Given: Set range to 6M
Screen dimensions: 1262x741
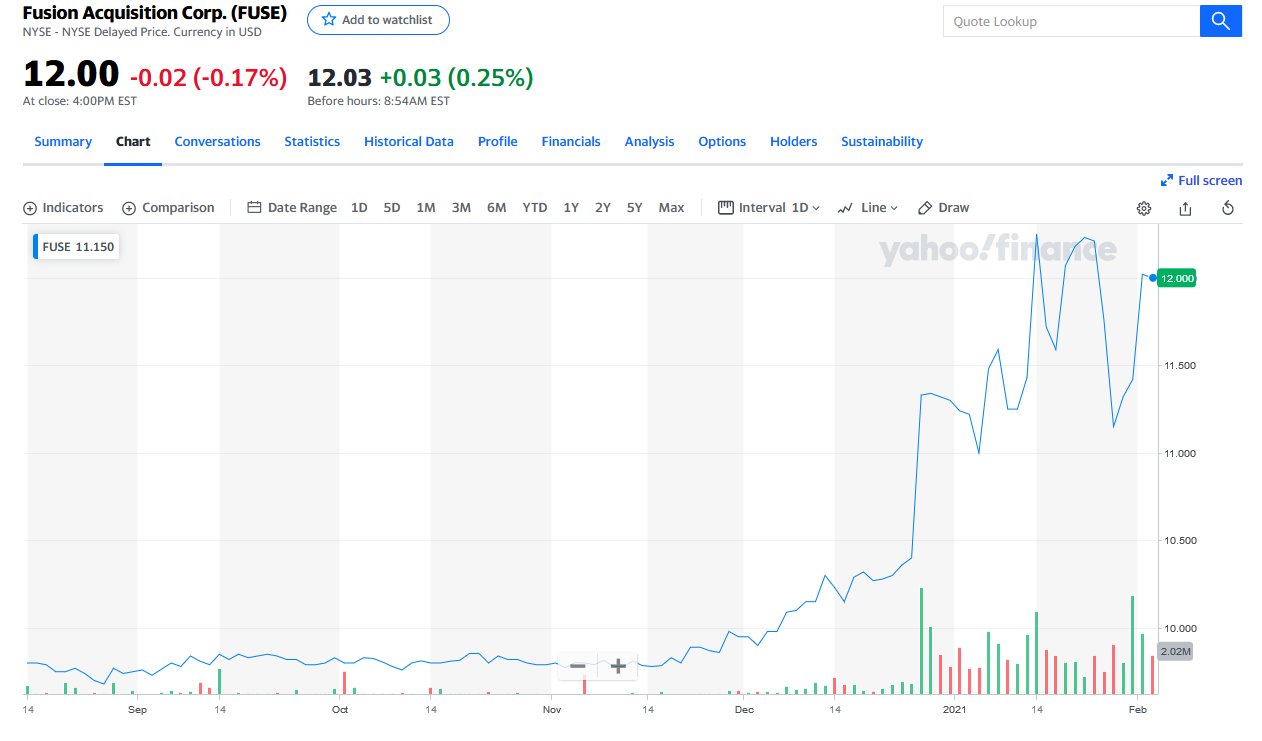Looking at the screenshot, I should pos(497,208).
